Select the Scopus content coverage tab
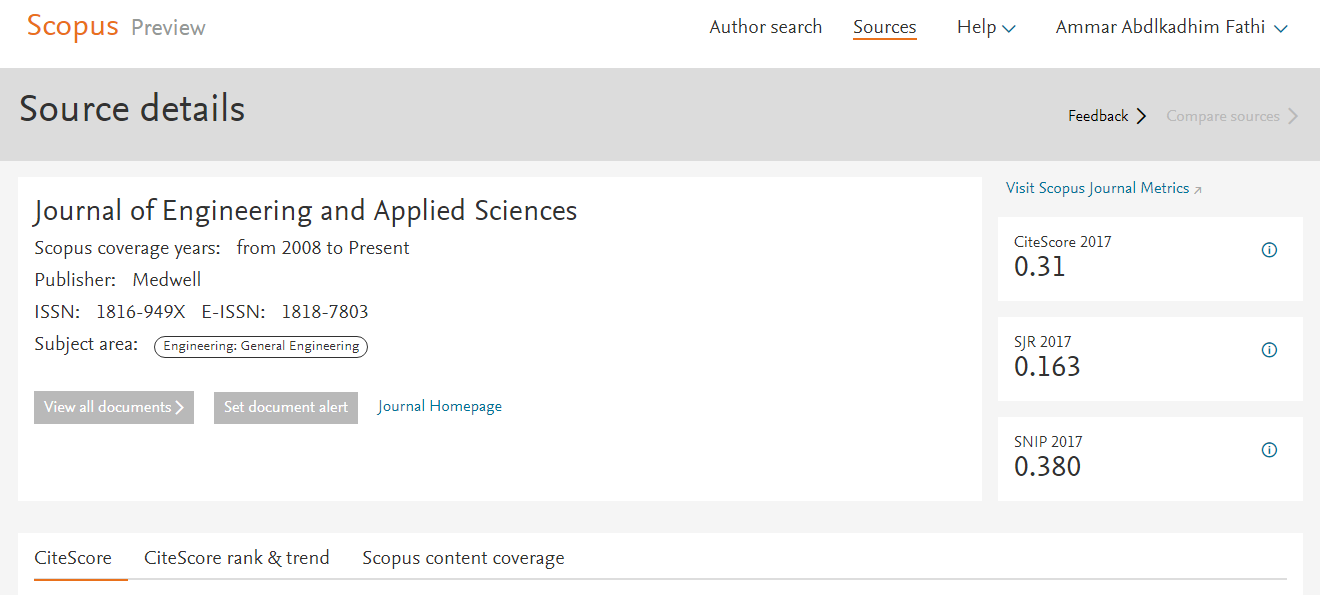The height and width of the screenshot is (595, 1320). click(x=463, y=558)
